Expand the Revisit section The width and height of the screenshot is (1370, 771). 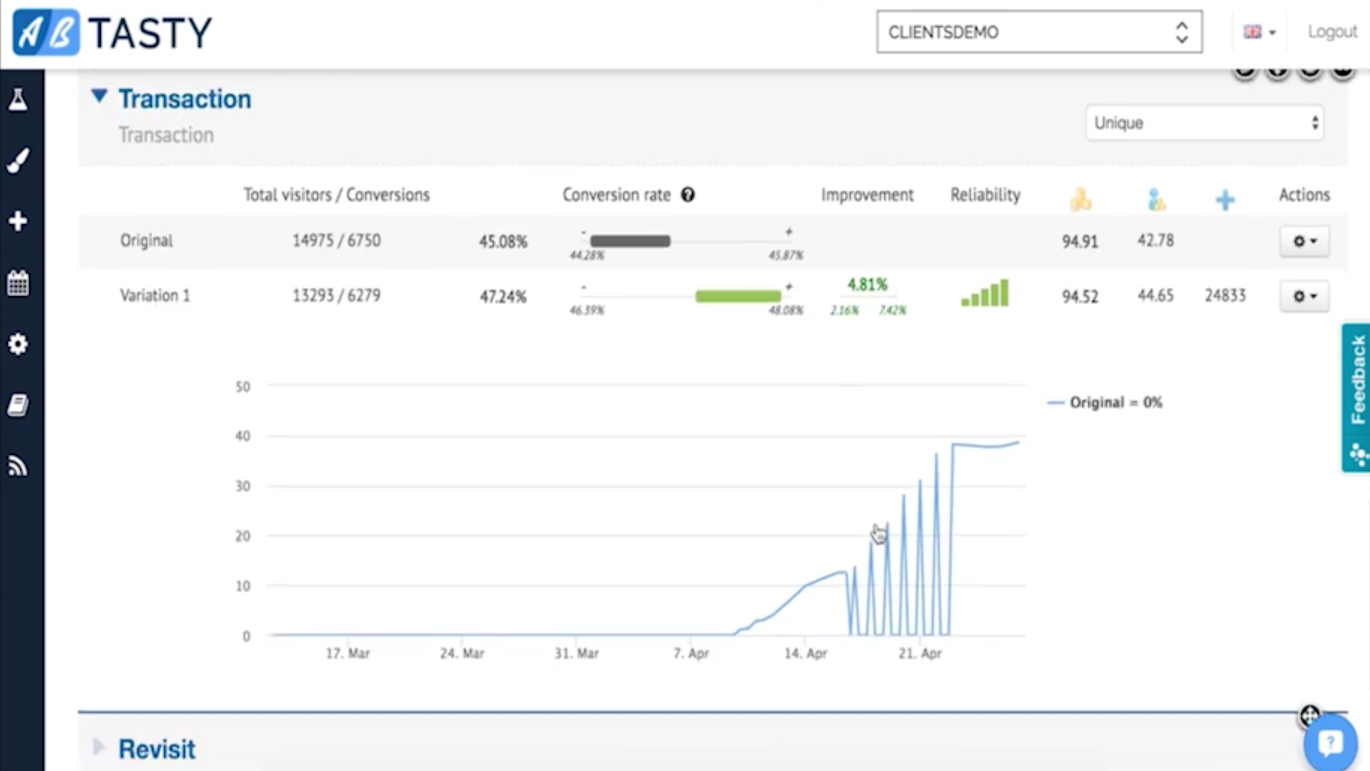coord(99,747)
